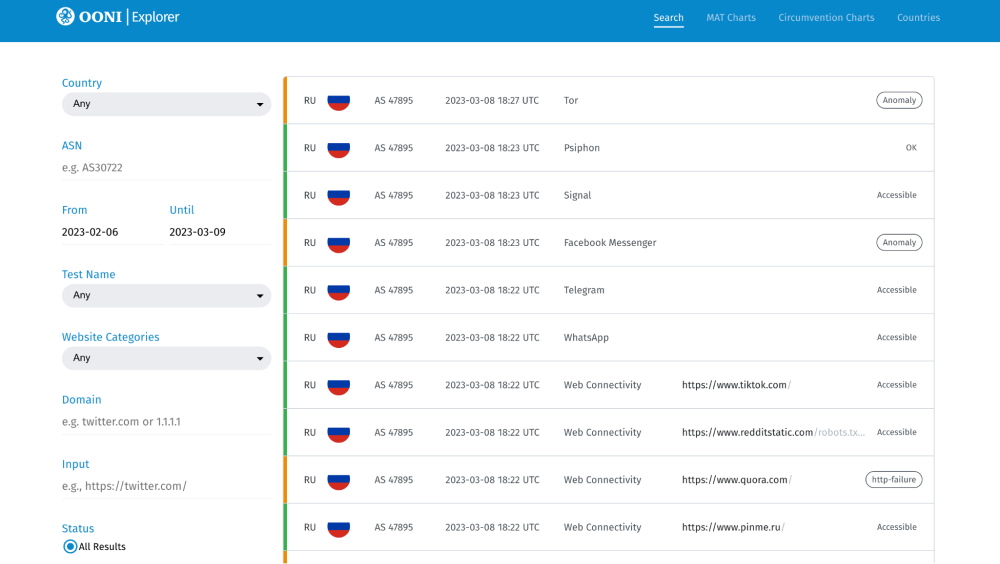Open the pinme.ru measurement result
This screenshot has width=1000, height=564.
pos(732,528)
